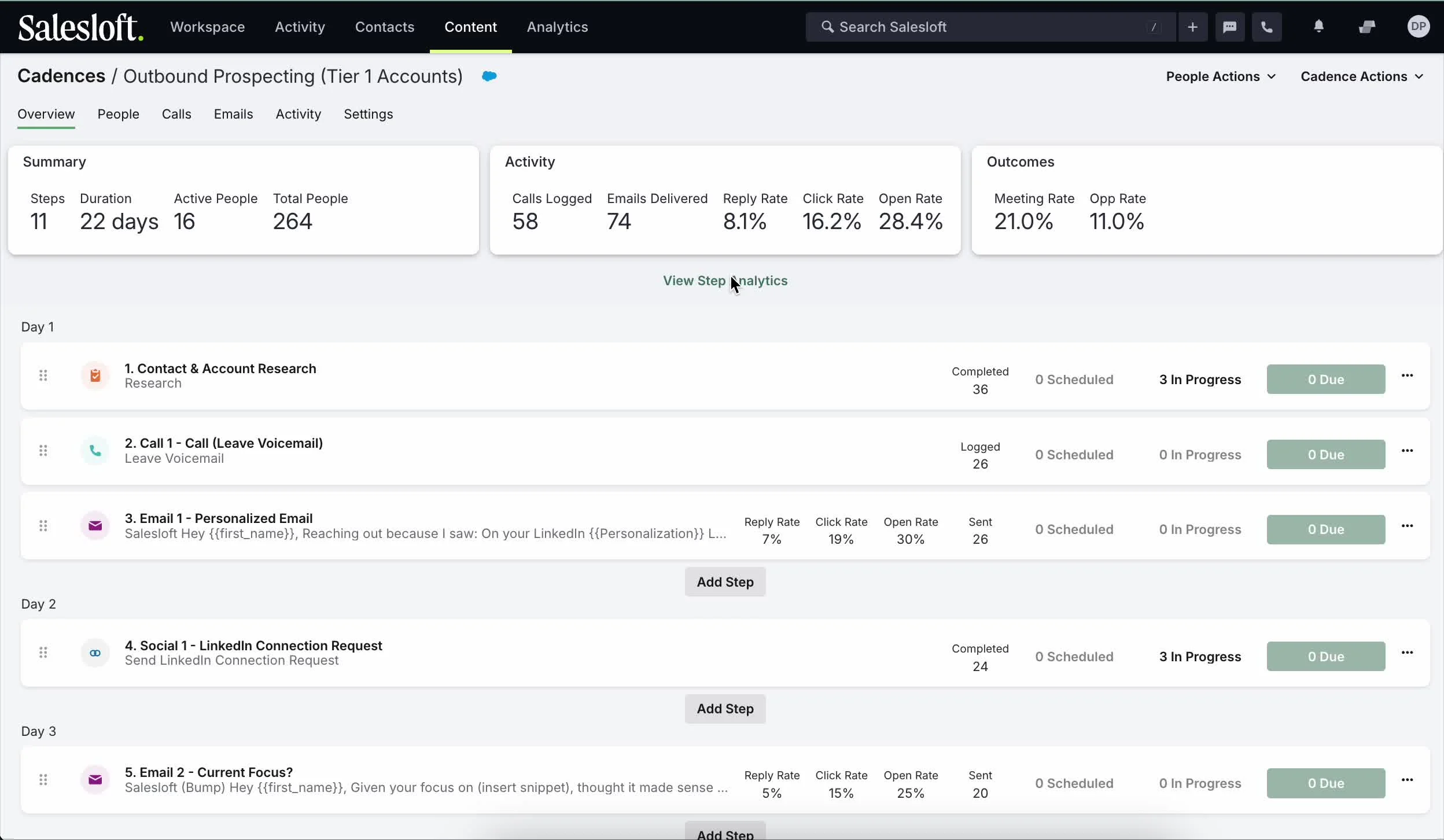Select the Content nav item
Screen dimensions: 1444x840
click(470, 27)
